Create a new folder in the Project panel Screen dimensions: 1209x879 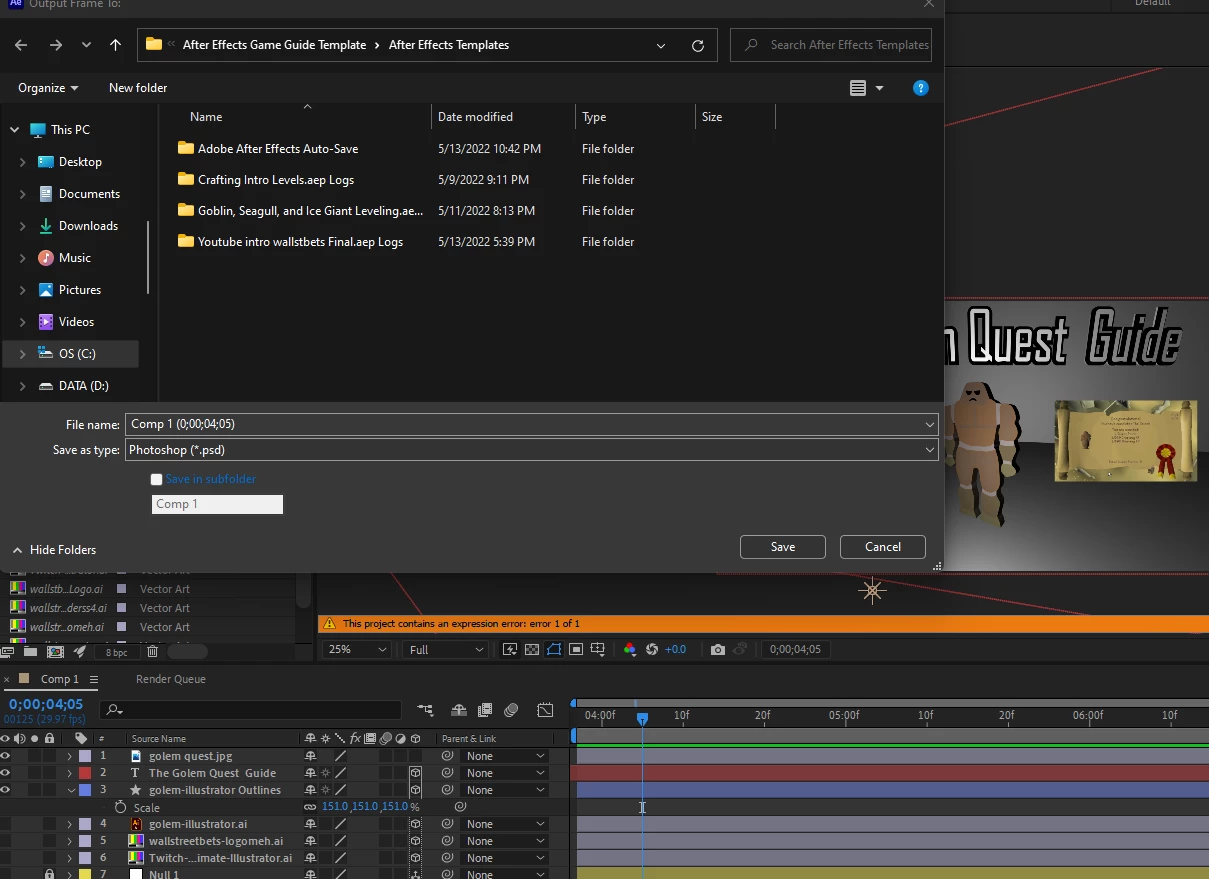pyautogui.click(x=30, y=651)
